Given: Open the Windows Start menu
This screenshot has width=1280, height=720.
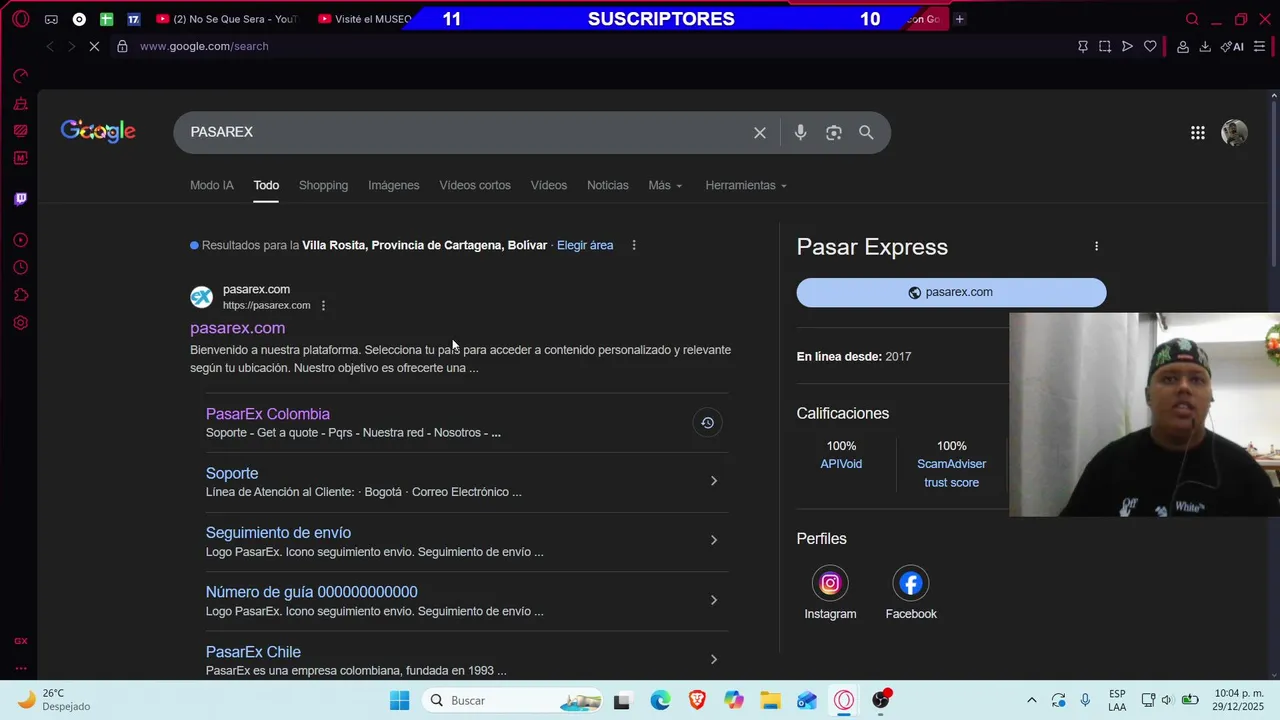Looking at the screenshot, I should pyautogui.click(x=399, y=700).
